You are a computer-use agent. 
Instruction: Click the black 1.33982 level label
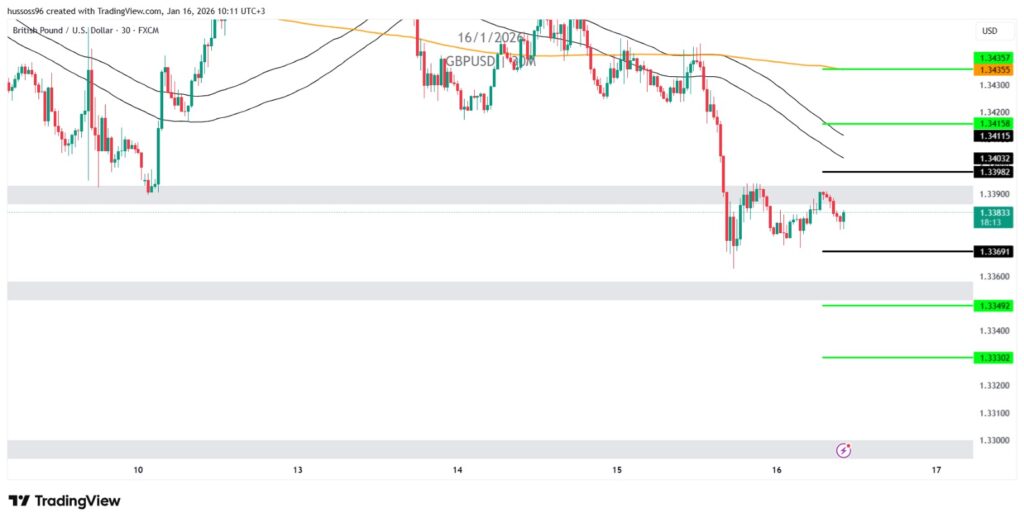994,172
